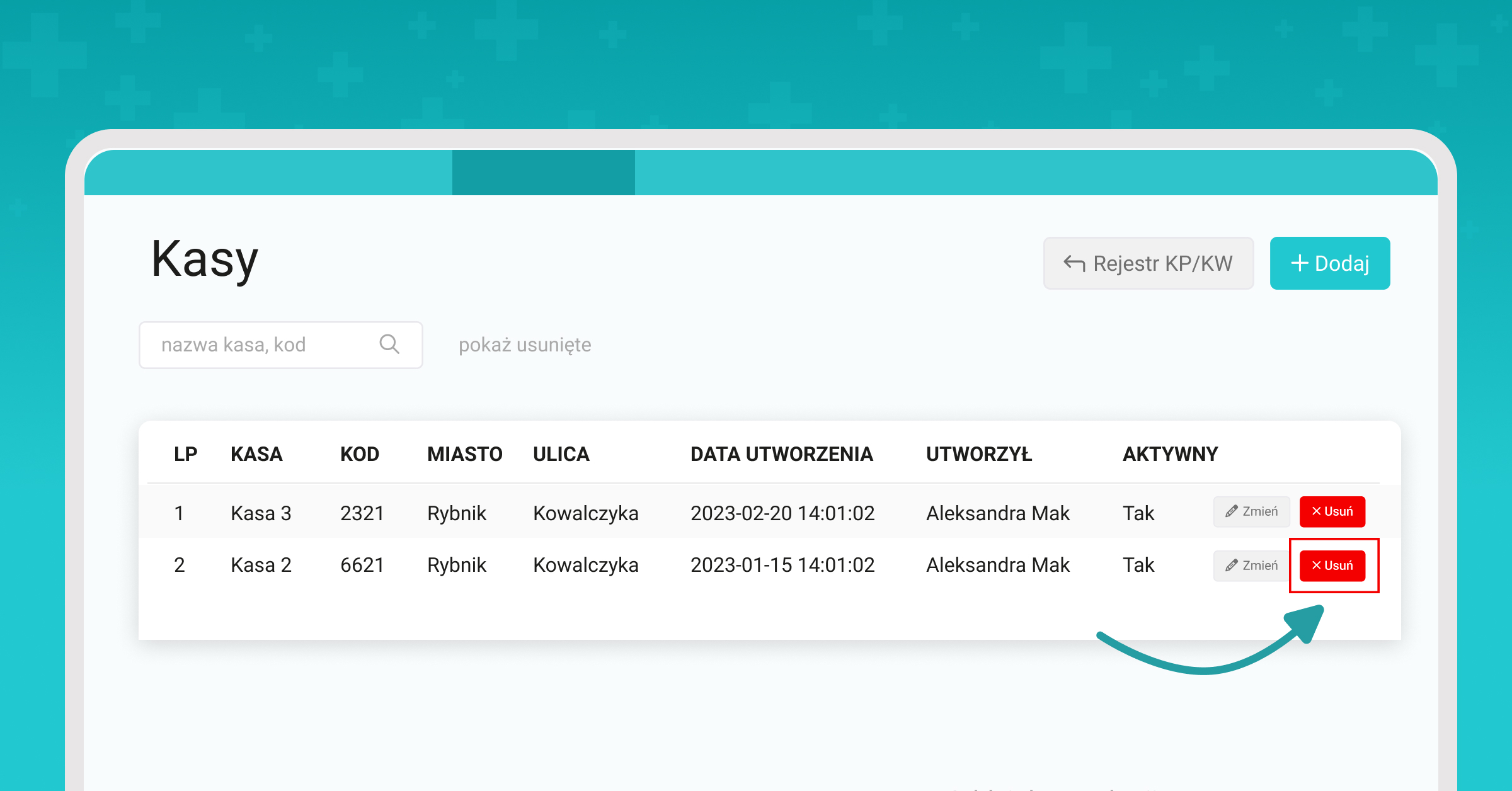1512x791 pixels.
Task: Select the highlighted dark teal top tab
Action: (x=543, y=172)
